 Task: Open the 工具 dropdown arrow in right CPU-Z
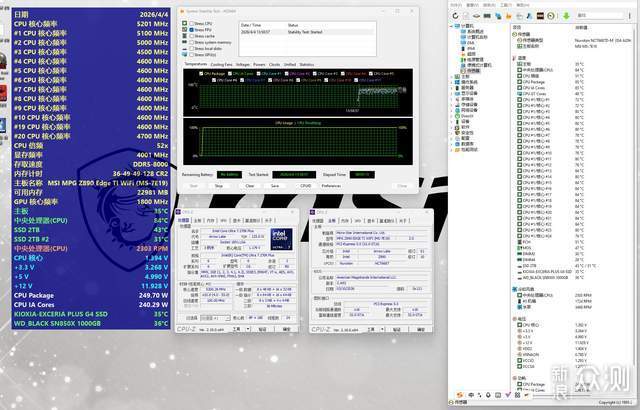click(x=382, y=329)
